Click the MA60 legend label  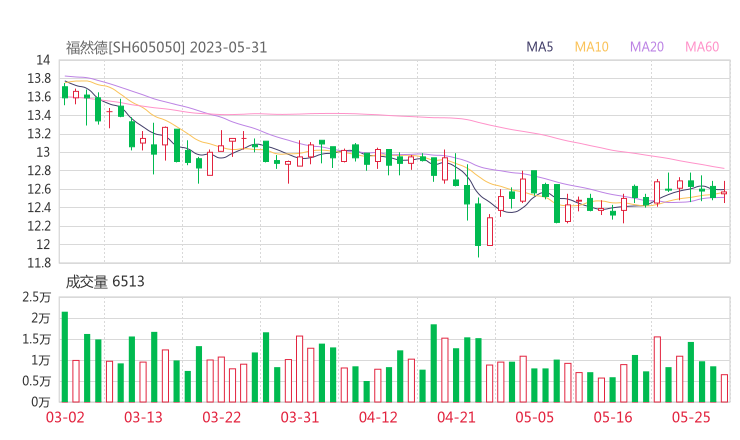click(702, 47)
